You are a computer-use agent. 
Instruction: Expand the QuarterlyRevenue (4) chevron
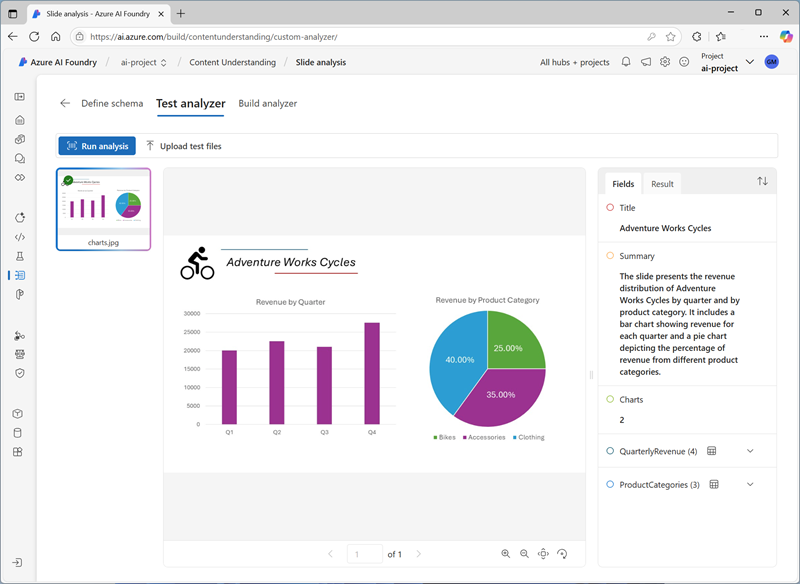[x=750, y=451]
